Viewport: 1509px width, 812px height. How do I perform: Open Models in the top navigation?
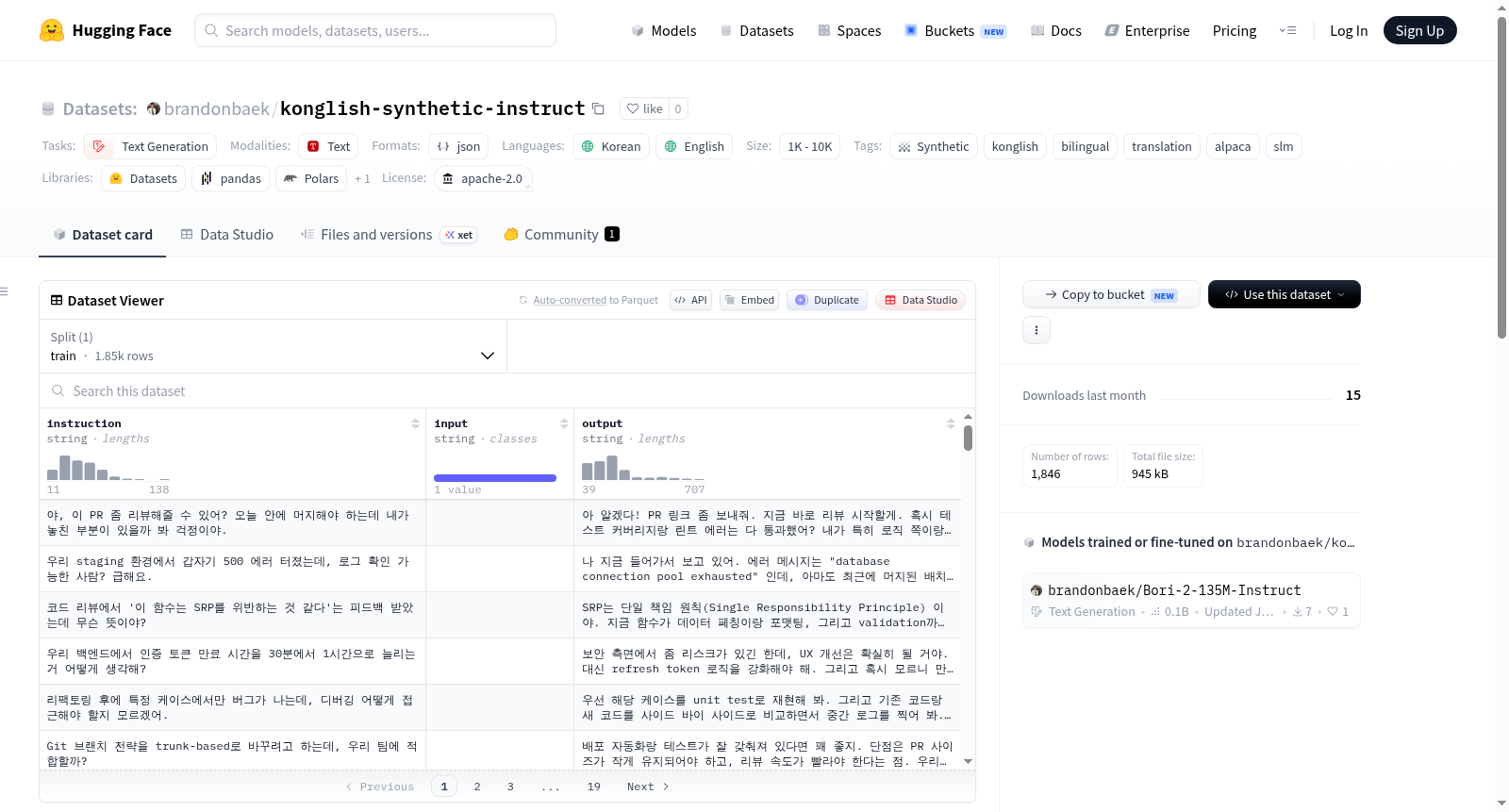[x=664, y=30]
